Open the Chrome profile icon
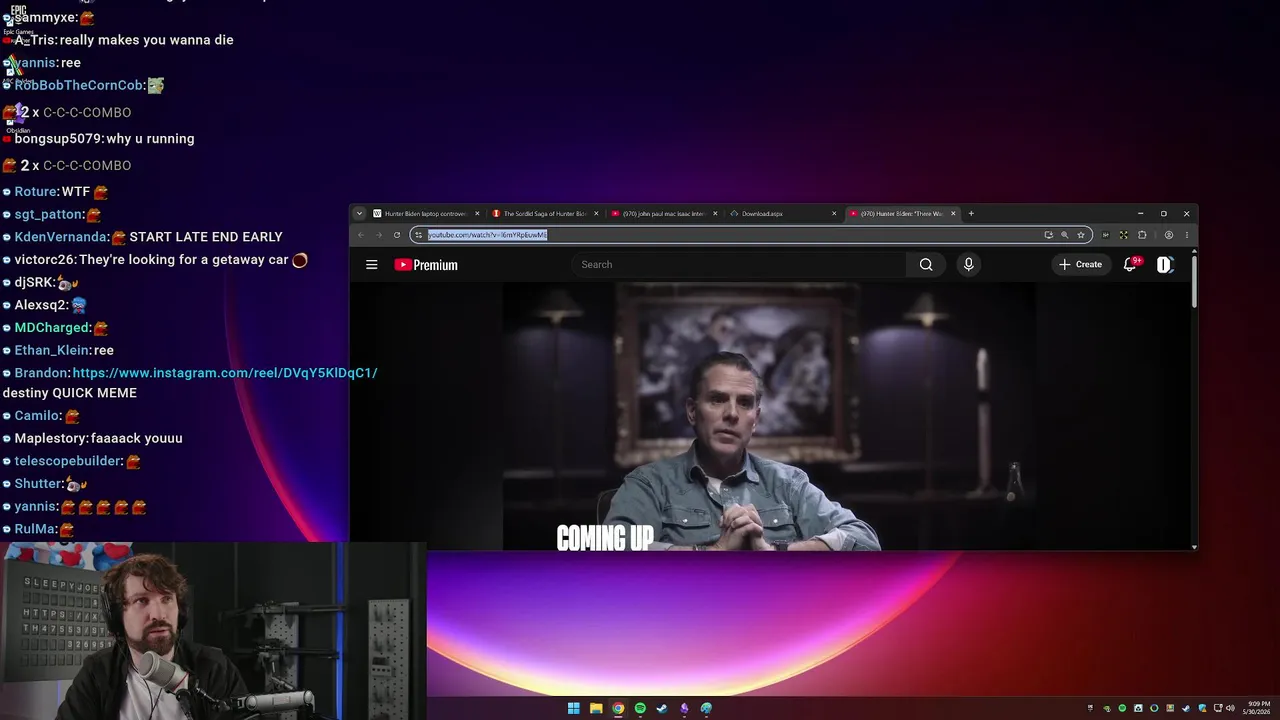Viewport: 1280px width, 720px height. [x=1168, y=235]
